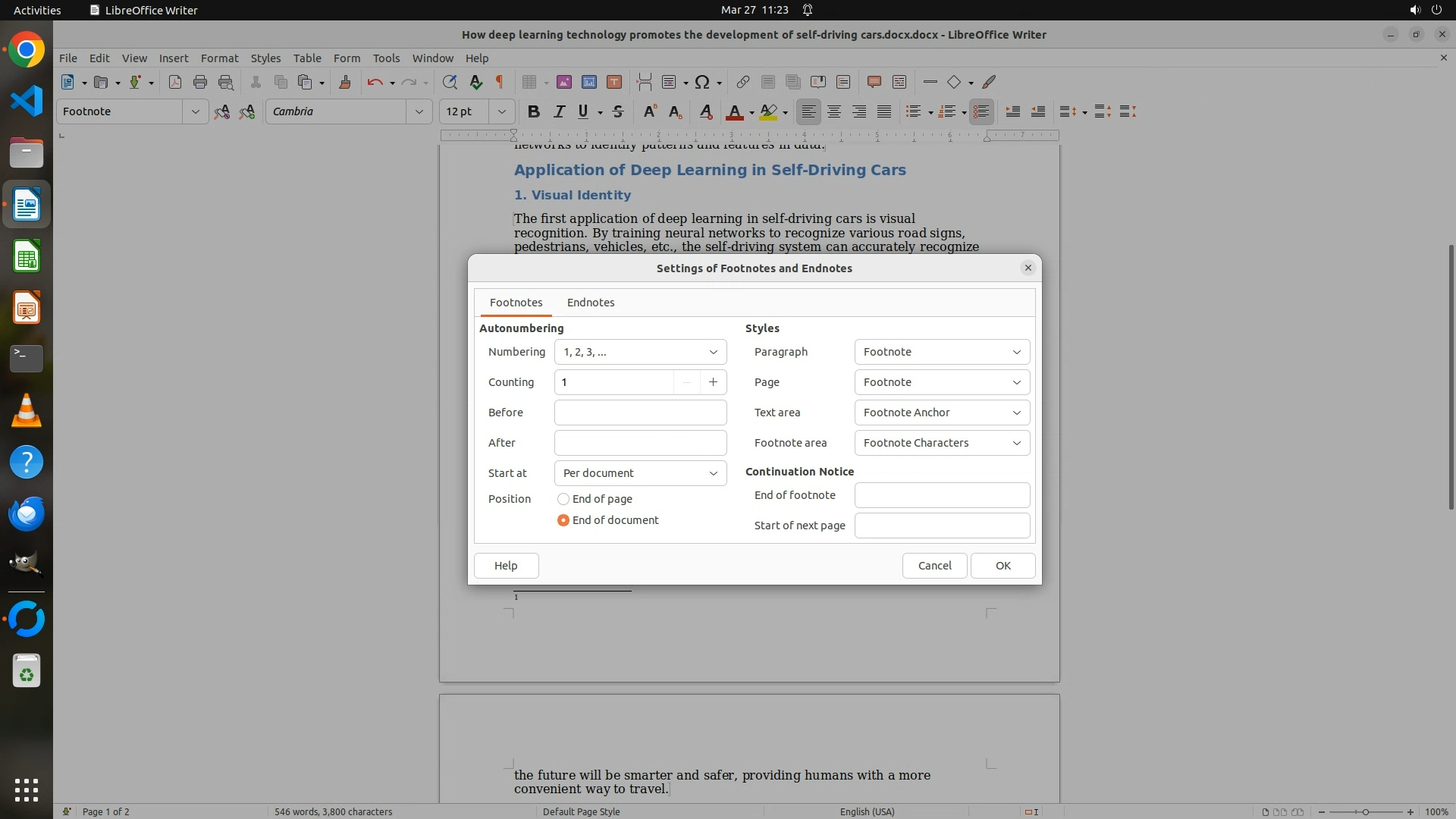Increase Counting value with plus button

coord(713,382)
